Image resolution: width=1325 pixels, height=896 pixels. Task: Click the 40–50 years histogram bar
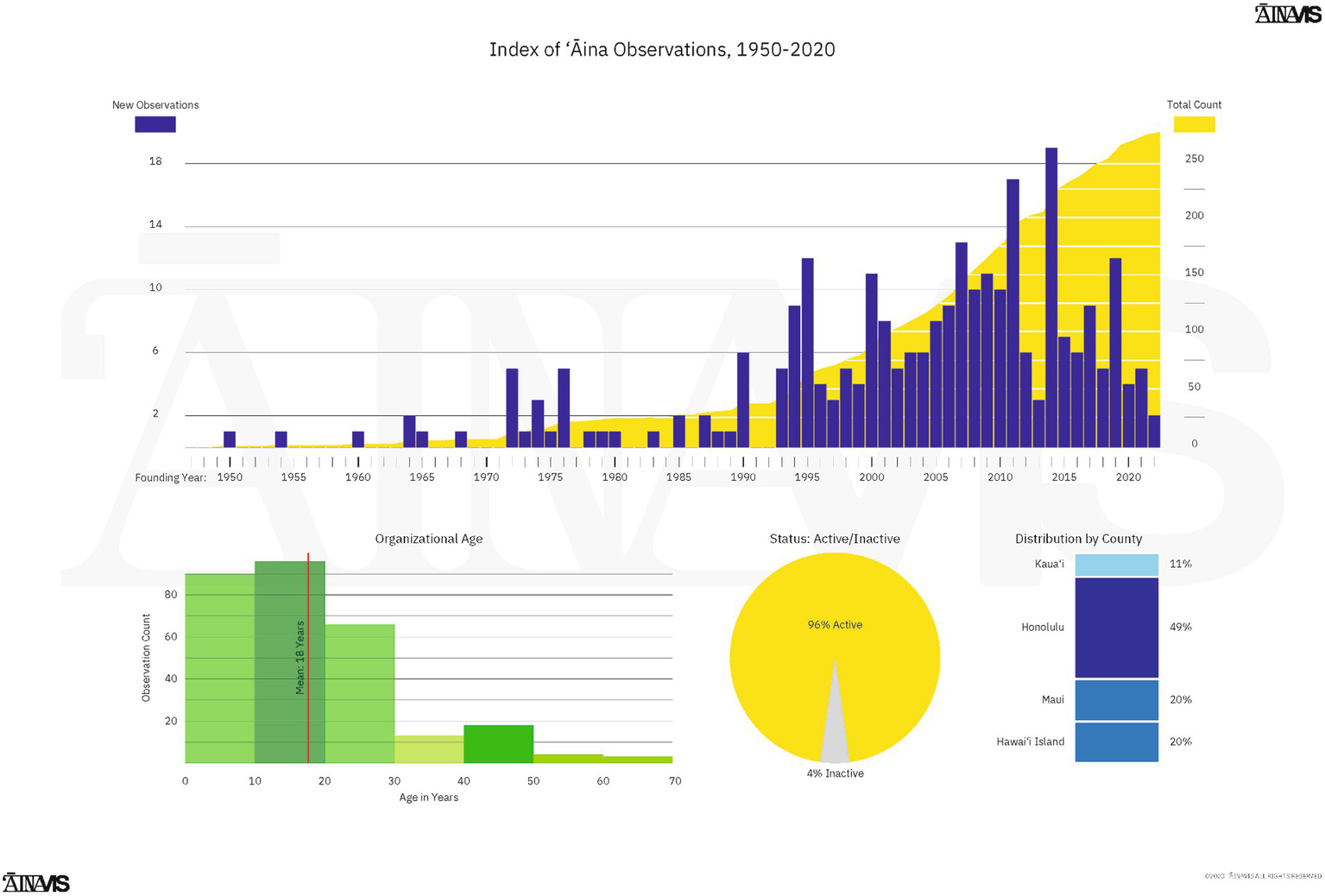point(498,744)
